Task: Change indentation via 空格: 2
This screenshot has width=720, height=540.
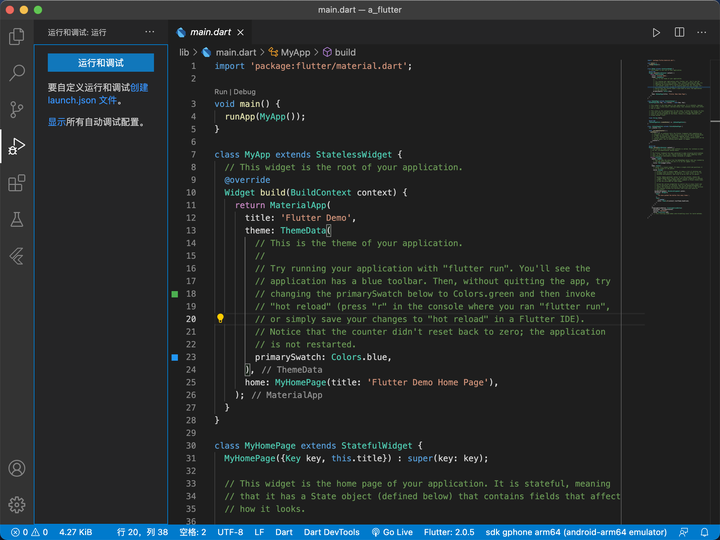Action: click(x=193, y=532)
